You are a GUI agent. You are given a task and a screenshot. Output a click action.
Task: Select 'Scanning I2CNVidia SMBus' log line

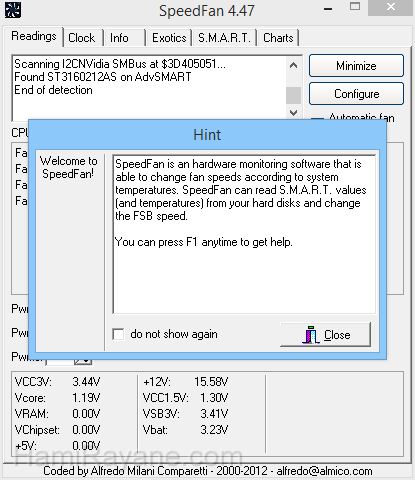coord(120,64)
